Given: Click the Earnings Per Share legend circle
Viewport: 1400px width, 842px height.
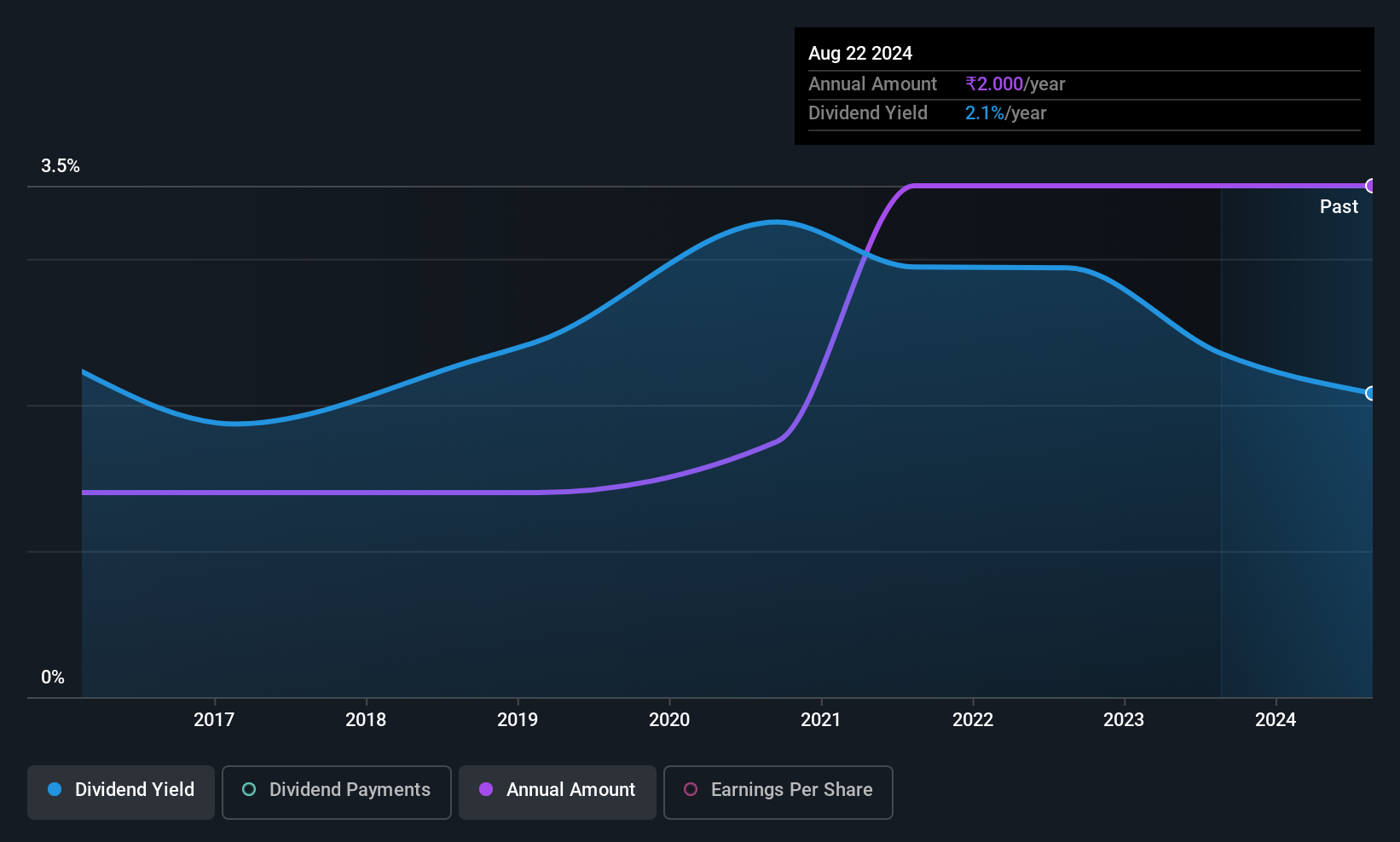Looking at the screenshot, I should point(691,790).
